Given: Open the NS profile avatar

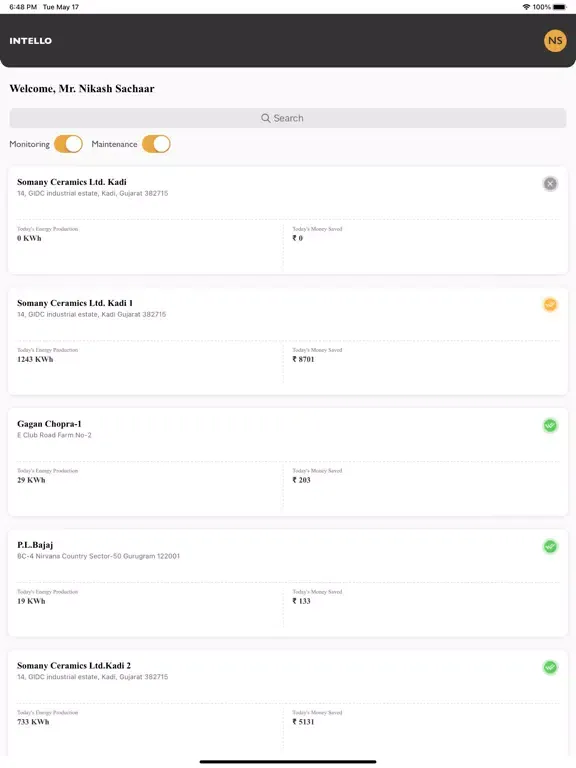Looking at the screenshot, I should (x=555, y=41).
